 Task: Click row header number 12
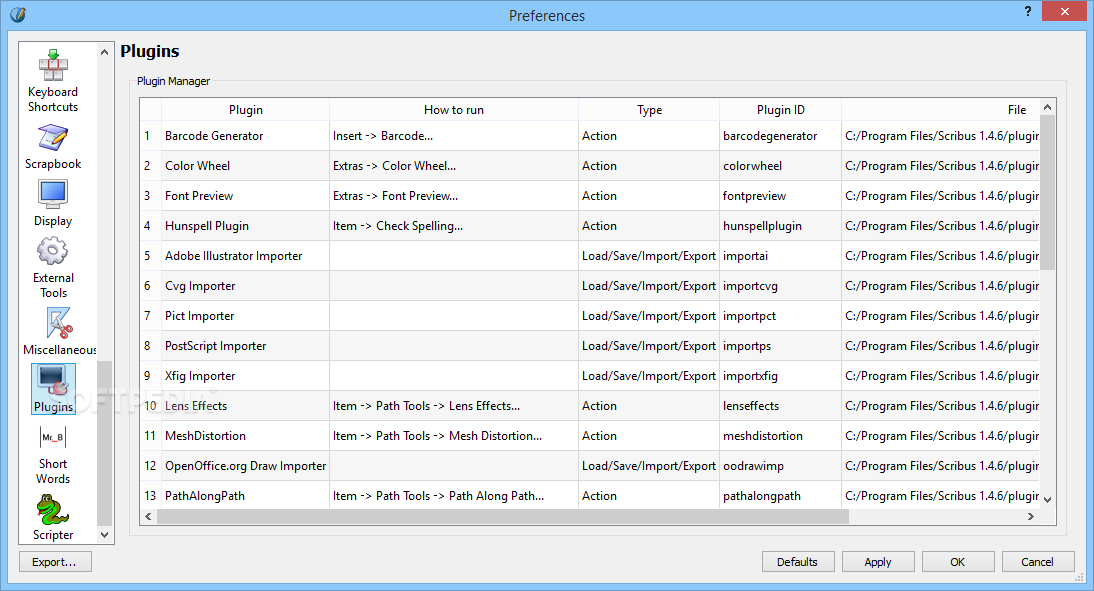pyautogui.click(x=151, y=466)
